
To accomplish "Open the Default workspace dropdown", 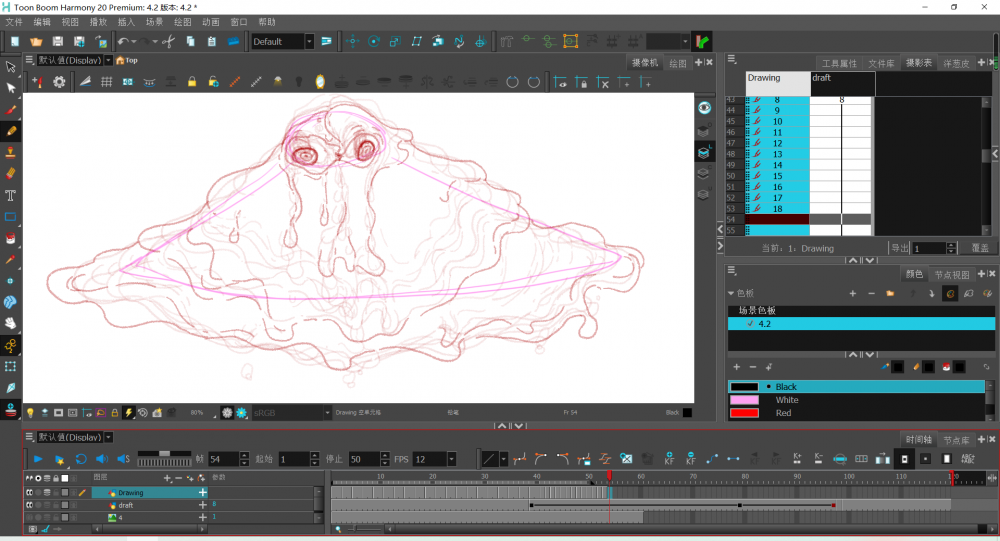I will coord(309,41).
